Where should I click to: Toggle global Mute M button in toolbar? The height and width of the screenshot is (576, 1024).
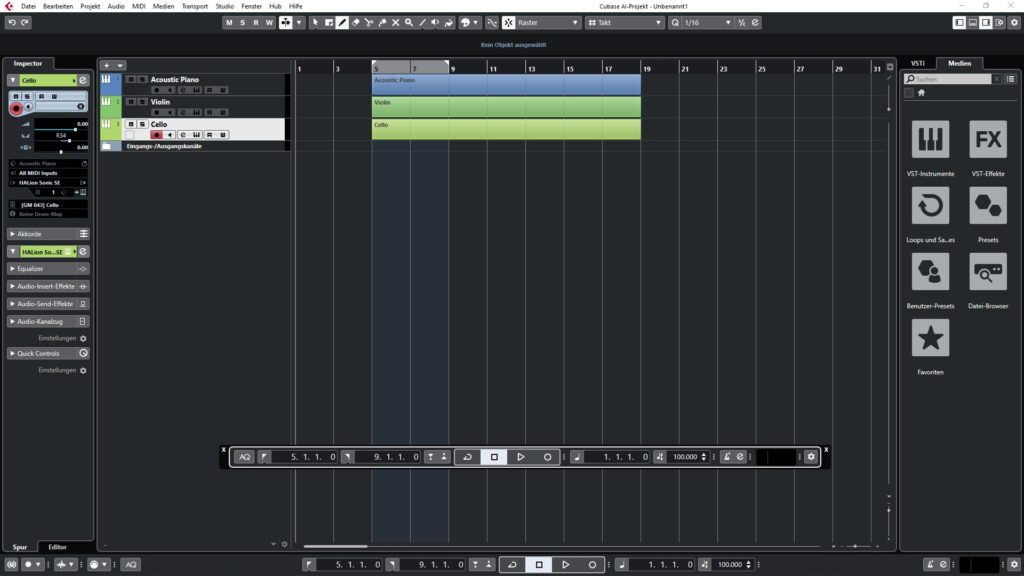229,23
